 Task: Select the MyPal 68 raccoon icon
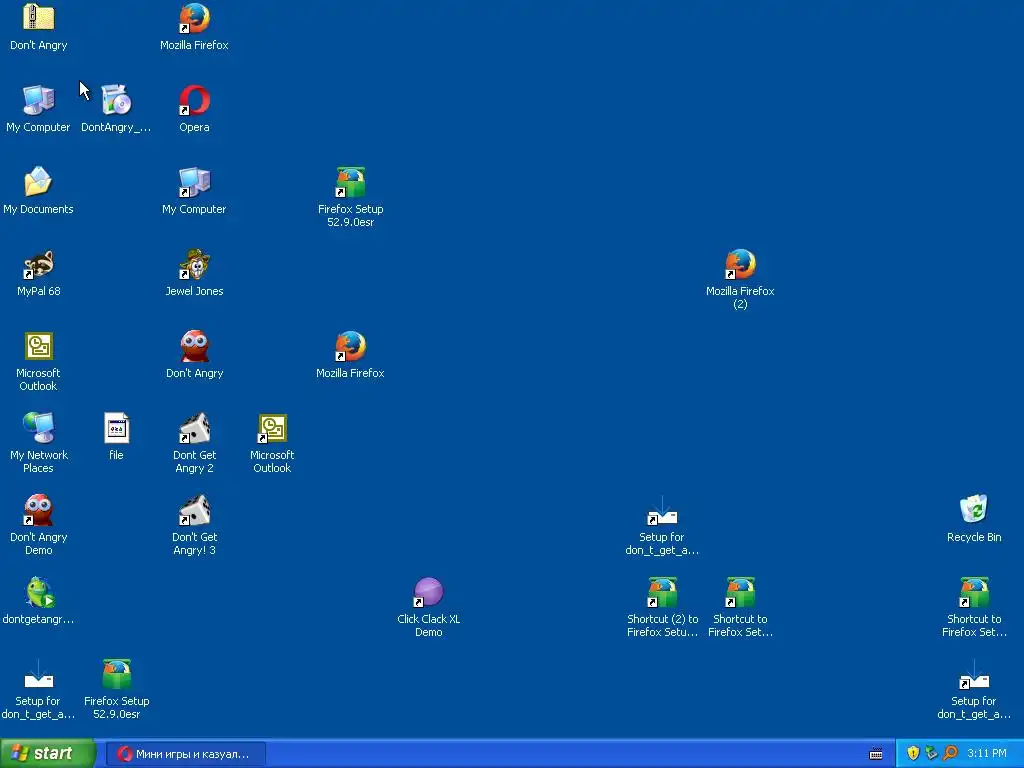point(39,264)
